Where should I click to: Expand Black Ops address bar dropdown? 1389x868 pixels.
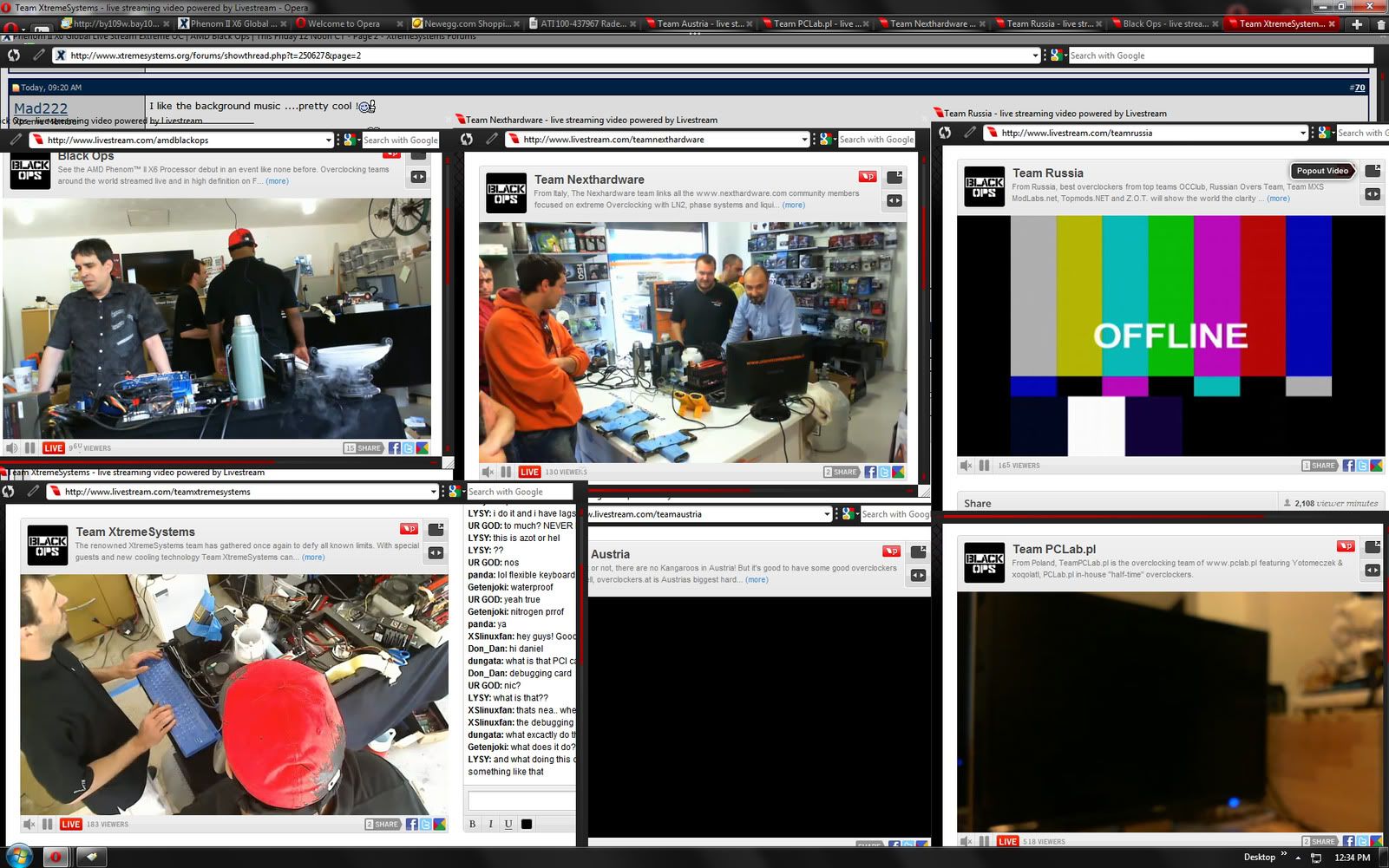click(329, 140)
